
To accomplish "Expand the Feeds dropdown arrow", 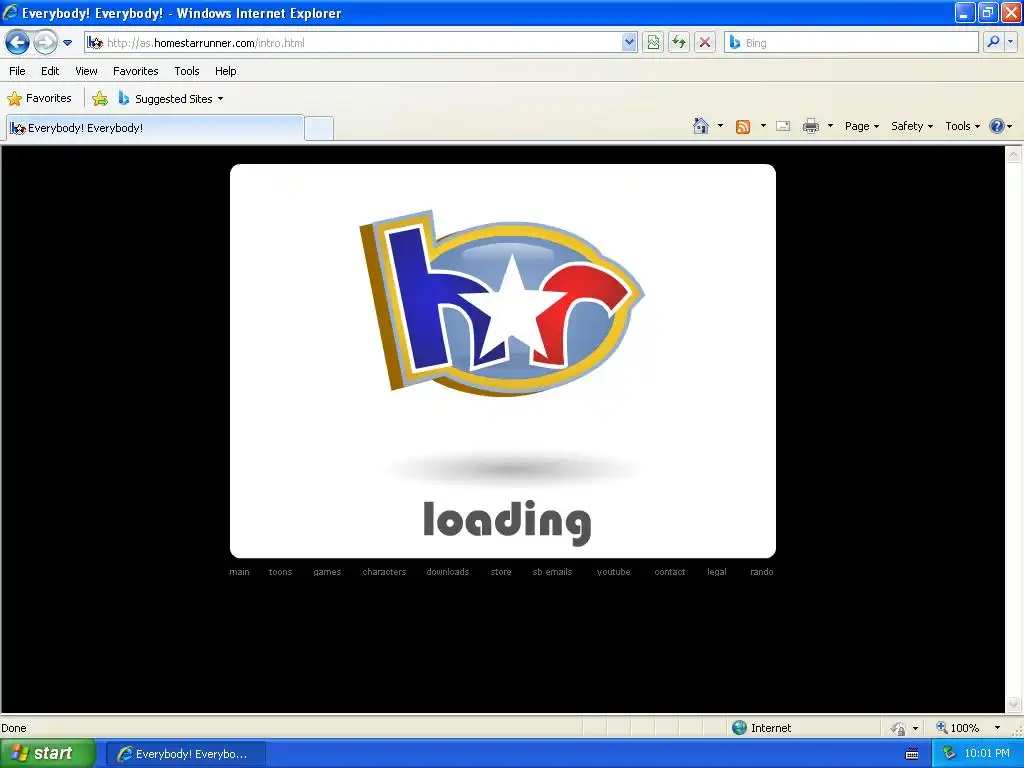I will point(763,126).
